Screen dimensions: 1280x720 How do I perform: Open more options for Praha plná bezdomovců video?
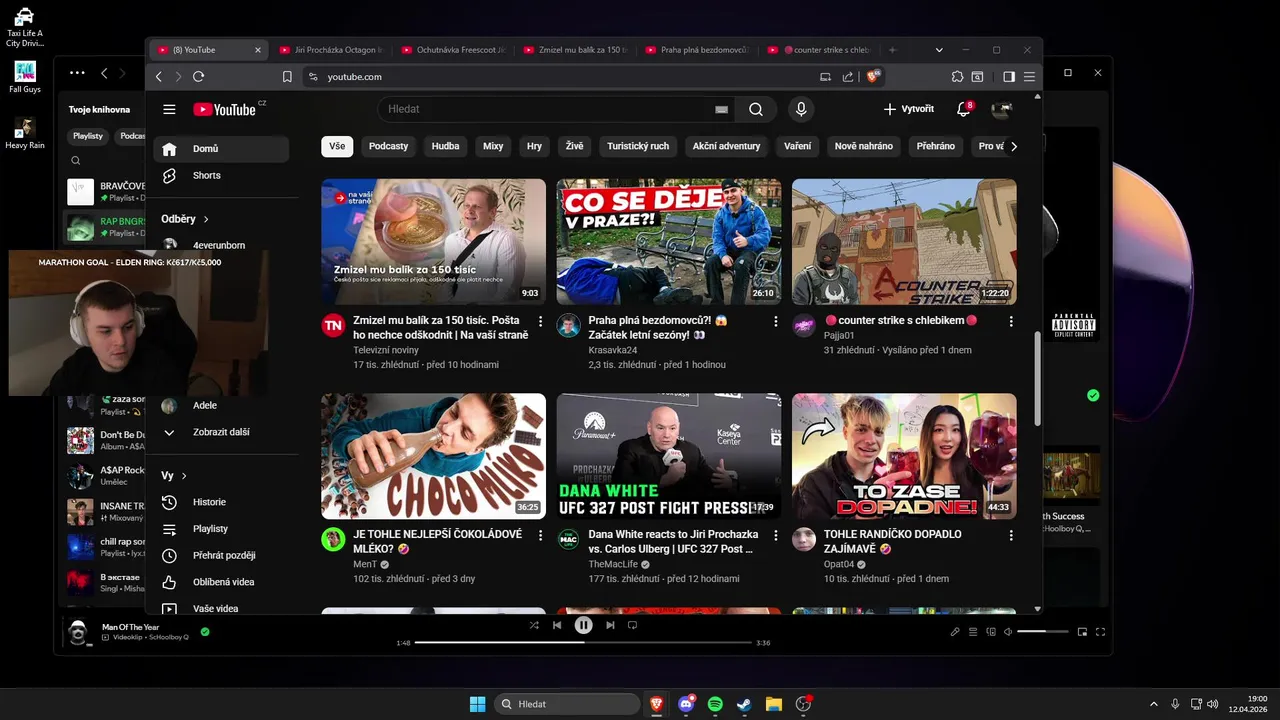[776, 321]
